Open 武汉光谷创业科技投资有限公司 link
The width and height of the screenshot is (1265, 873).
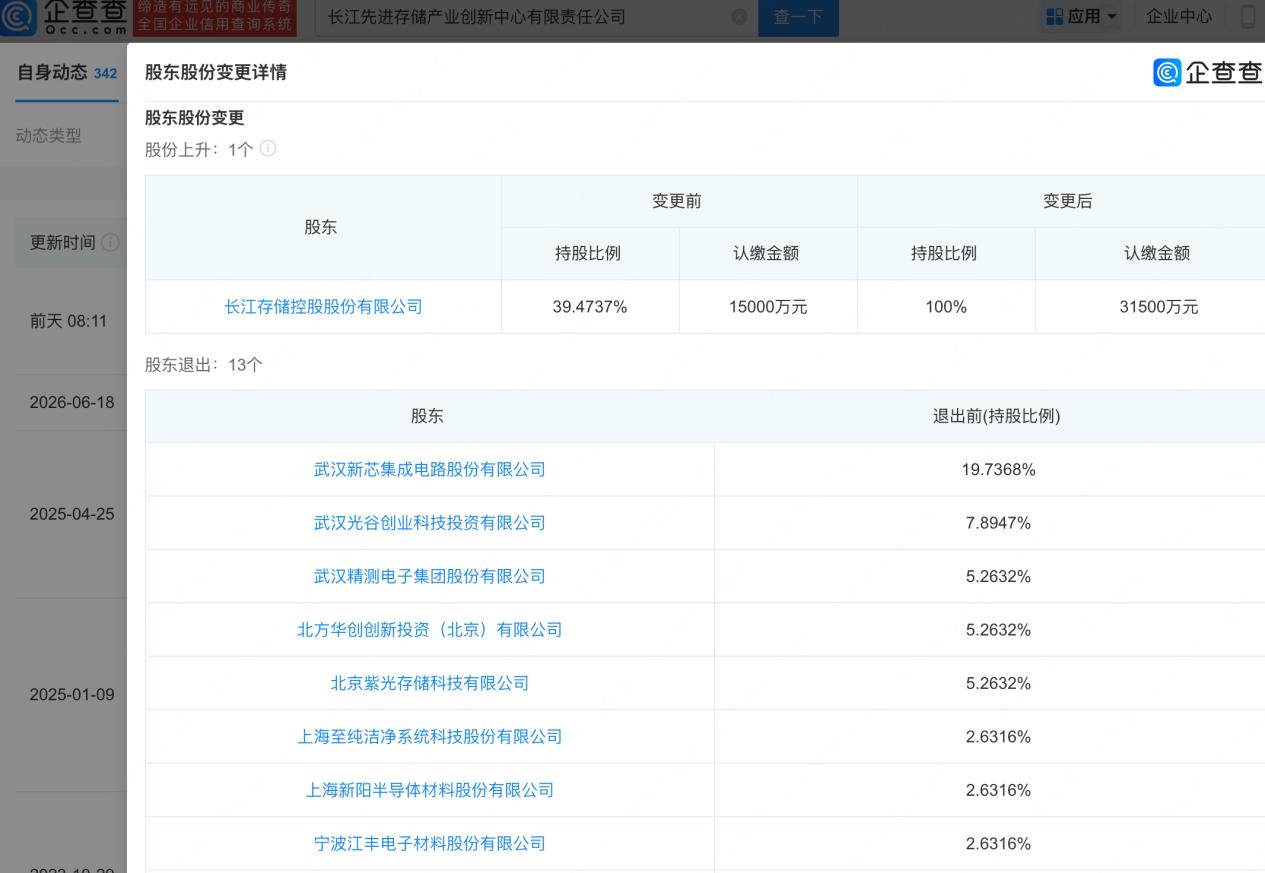click(x=430, y=523)
